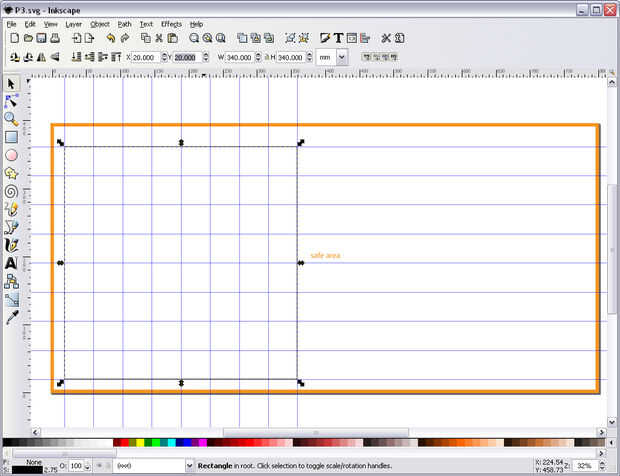The image size is (620, 476).
Task: Select the Pen Bezier tool
Action: 11,227
